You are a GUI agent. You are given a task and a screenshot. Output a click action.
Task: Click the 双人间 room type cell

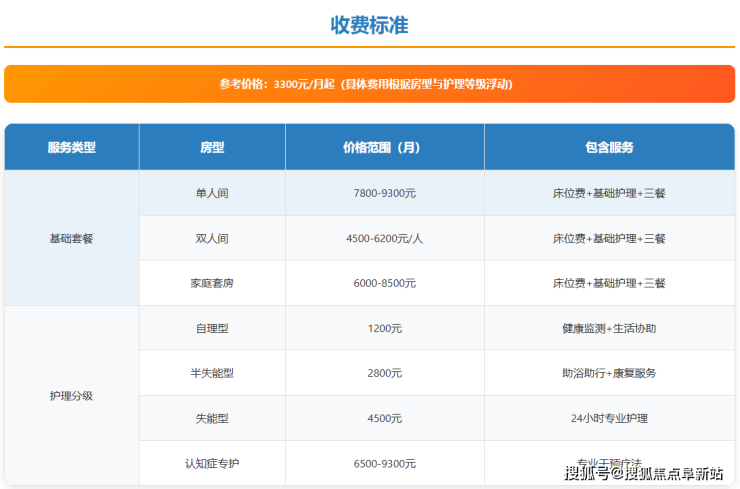click(x=212, y=238)
